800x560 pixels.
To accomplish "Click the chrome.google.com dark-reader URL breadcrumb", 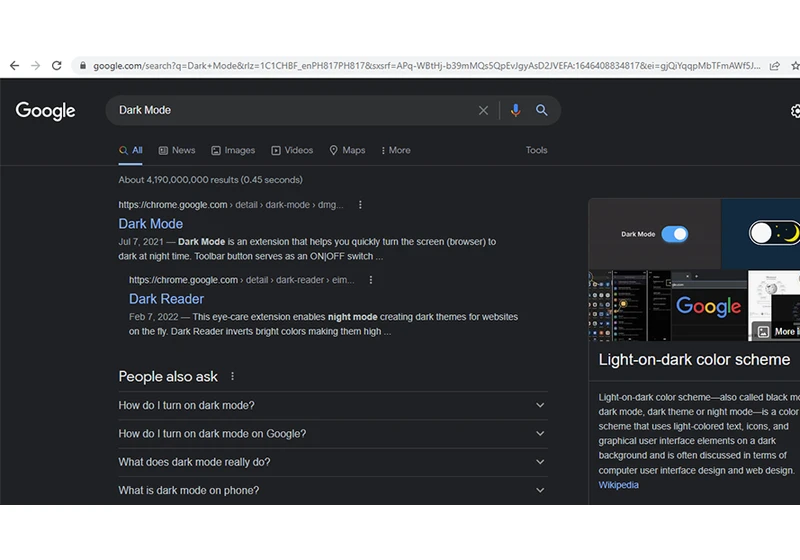I will (x=241, y=280).
